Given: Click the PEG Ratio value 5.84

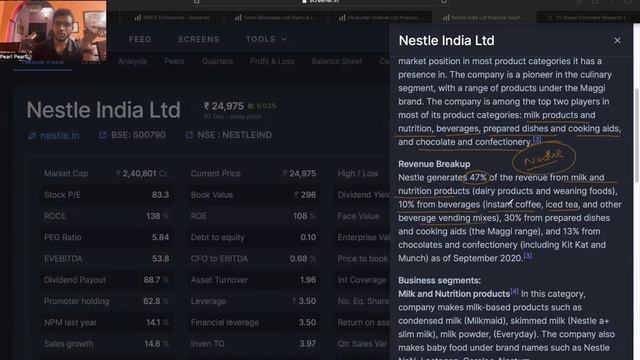Looking at the screenshot, I should [x=160, y=237].
